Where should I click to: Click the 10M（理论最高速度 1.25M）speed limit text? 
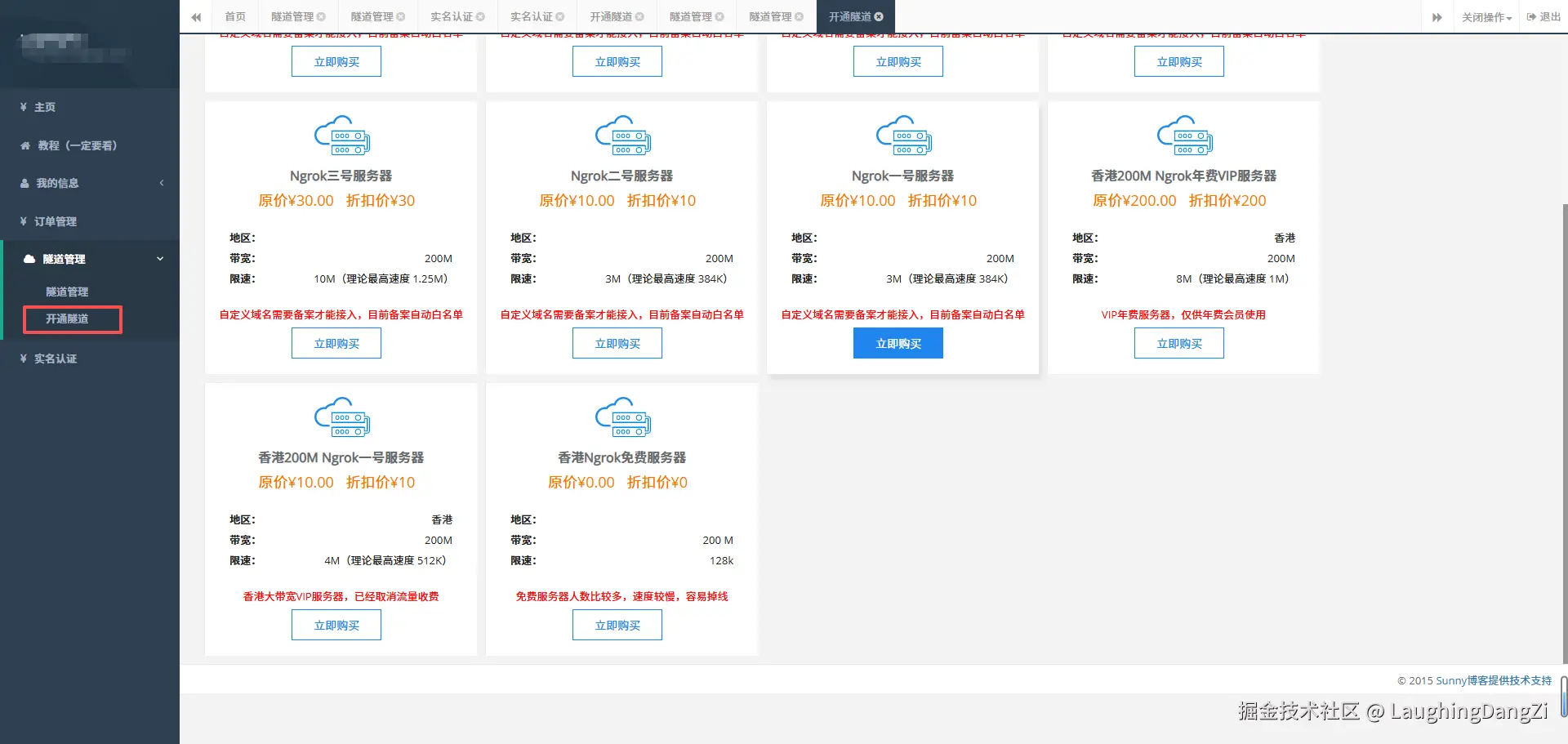click(x=383, y=278)
